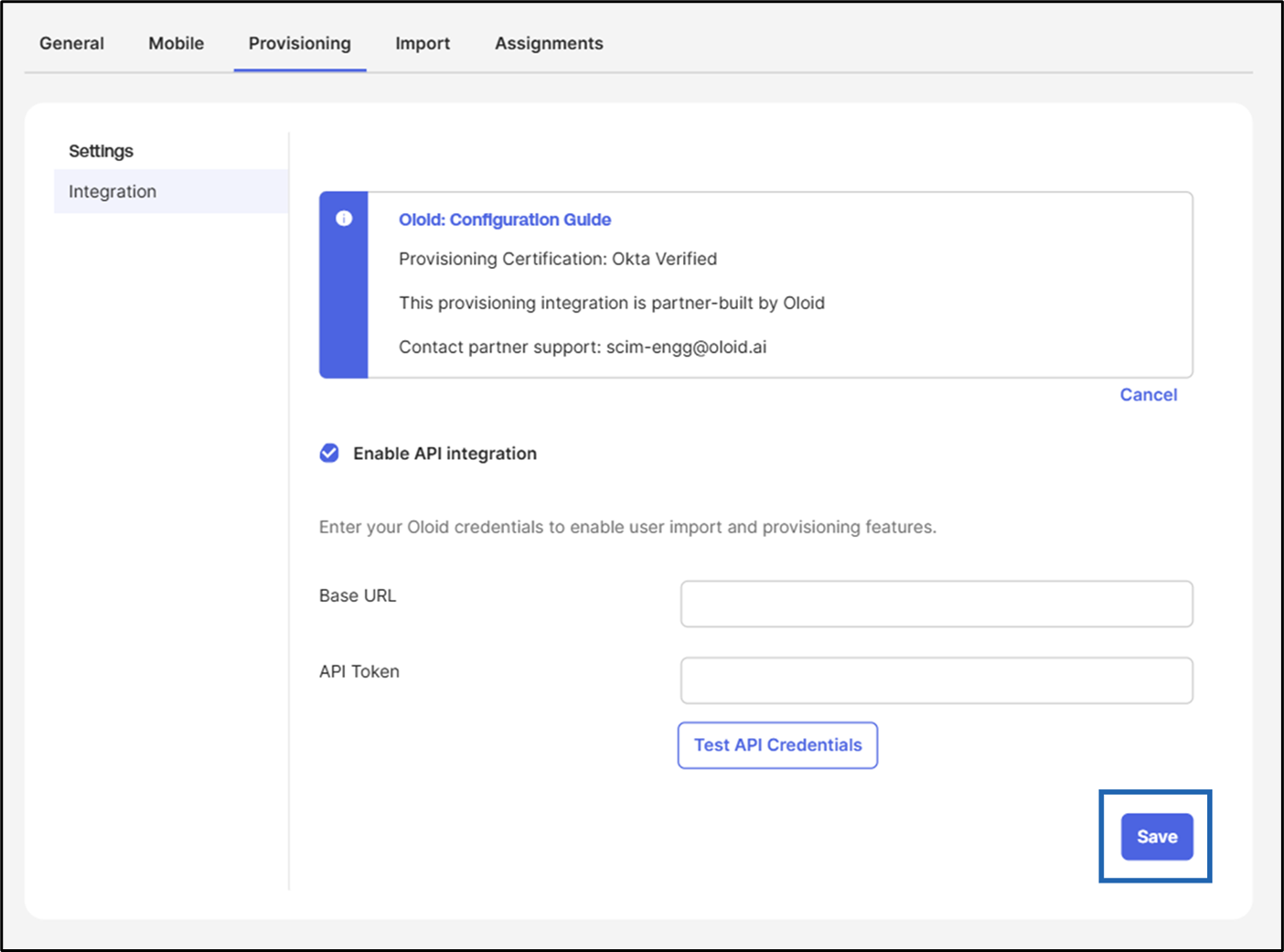Click the Cancel link
Viewport: 1284px width, 952px height.
tap(1149, 395)
